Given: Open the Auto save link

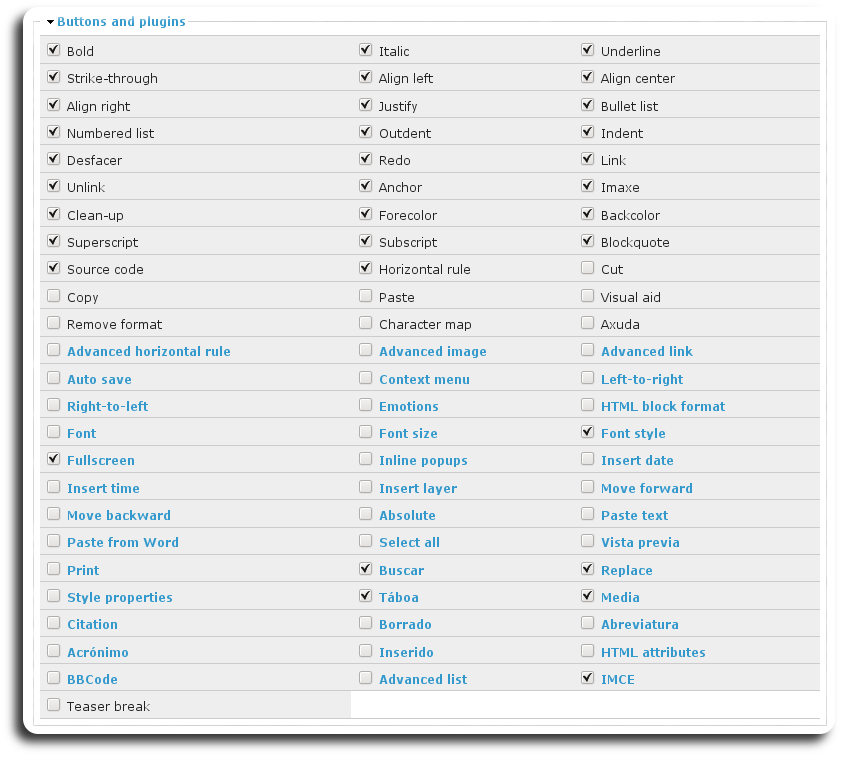Looking at the screenshot, I should click(99, 379).
